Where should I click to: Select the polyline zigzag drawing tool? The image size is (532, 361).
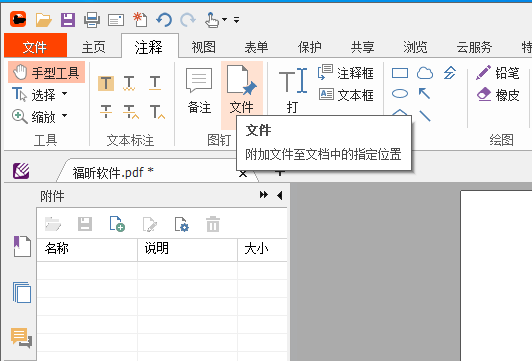click(450, 73)
